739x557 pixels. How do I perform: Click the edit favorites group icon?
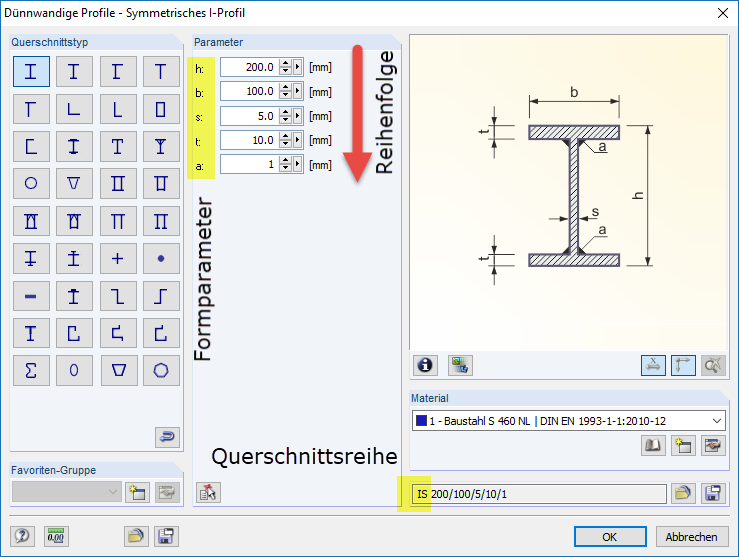[167, 492]
